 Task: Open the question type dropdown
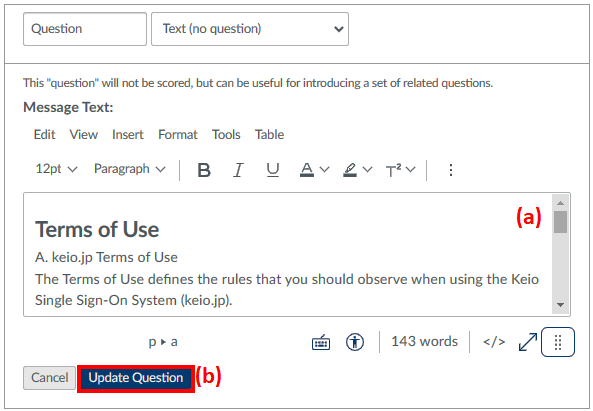point(250,29)
